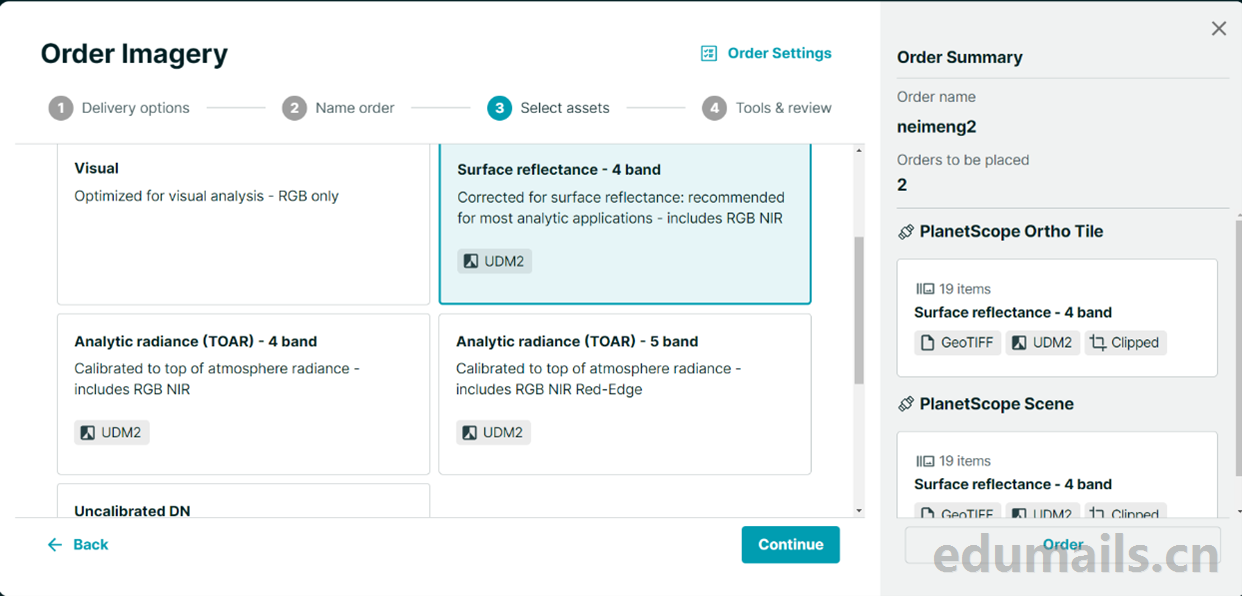
Task: Click UDM2 badge in Surface reflectance card
Action: (495, 261)
